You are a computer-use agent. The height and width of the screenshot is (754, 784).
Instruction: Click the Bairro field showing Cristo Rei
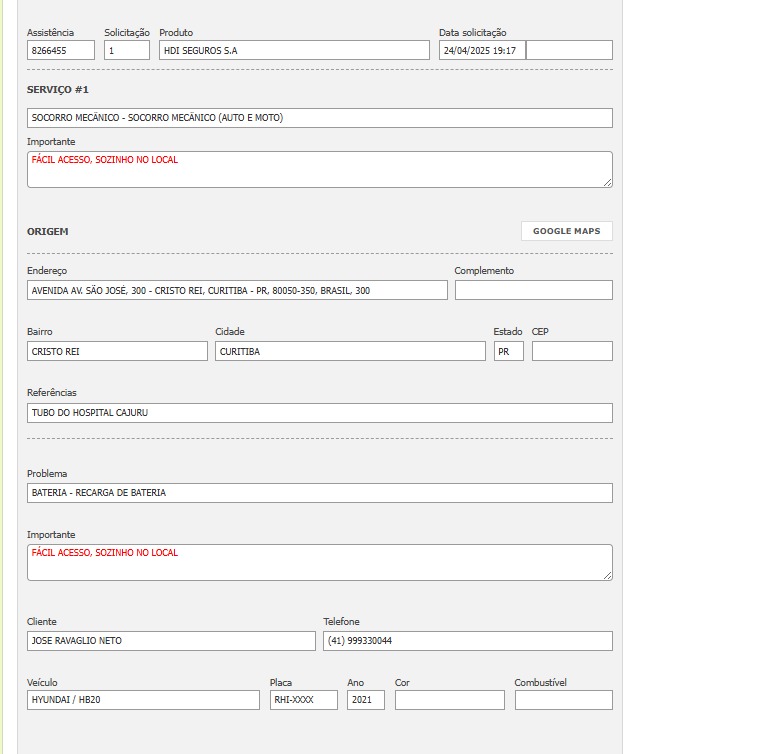117,351
